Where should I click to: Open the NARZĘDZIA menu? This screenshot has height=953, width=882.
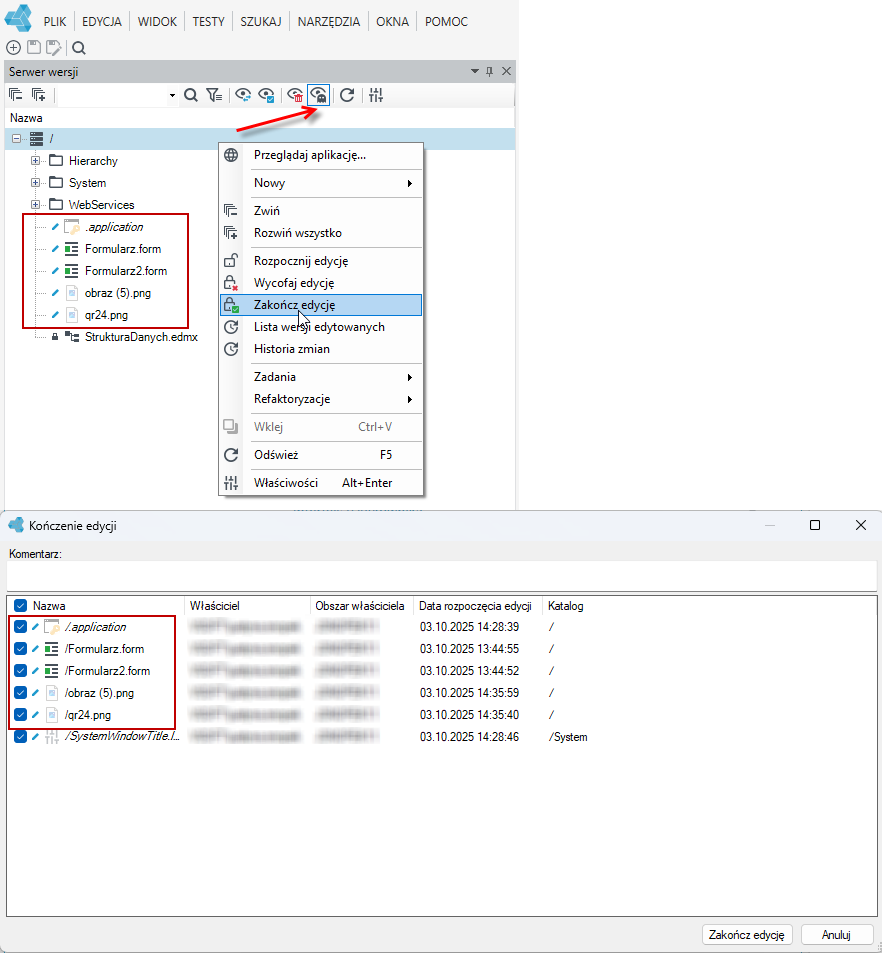click(329, 22)
